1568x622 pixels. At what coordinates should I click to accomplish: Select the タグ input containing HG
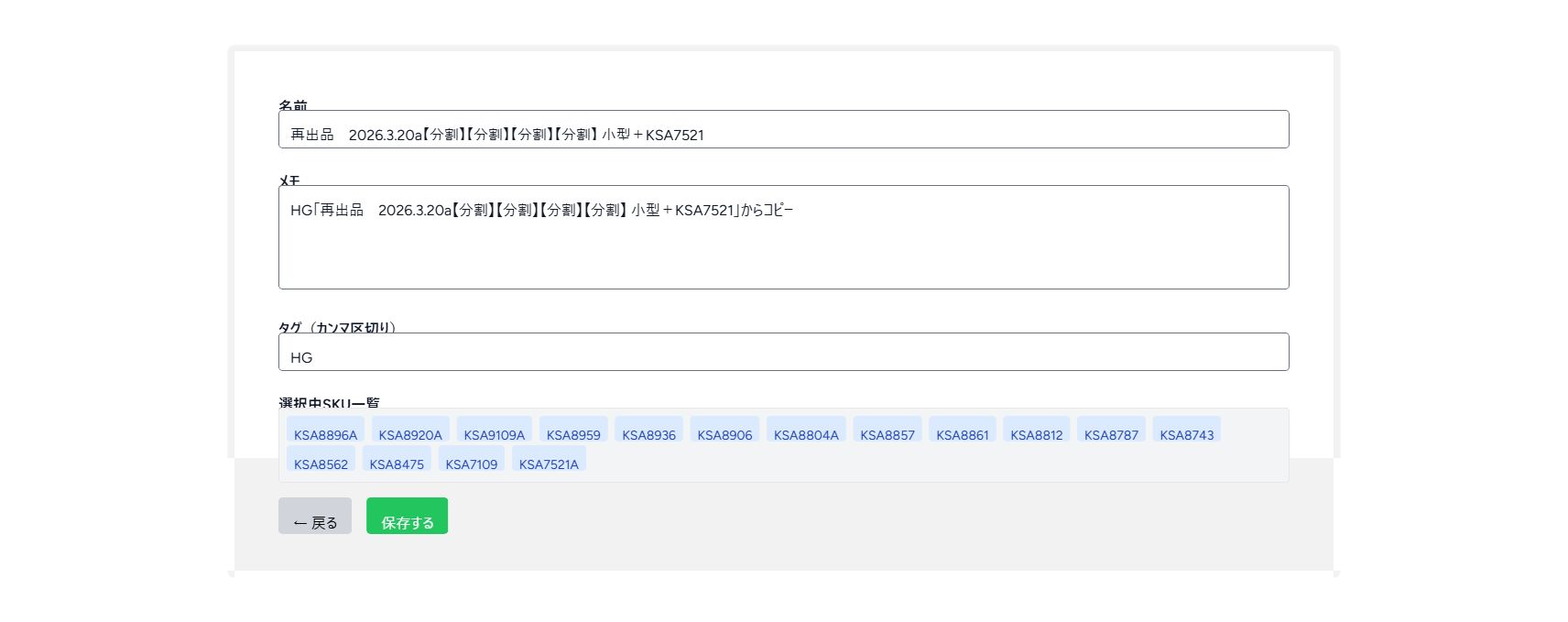(x=783, y=353)
